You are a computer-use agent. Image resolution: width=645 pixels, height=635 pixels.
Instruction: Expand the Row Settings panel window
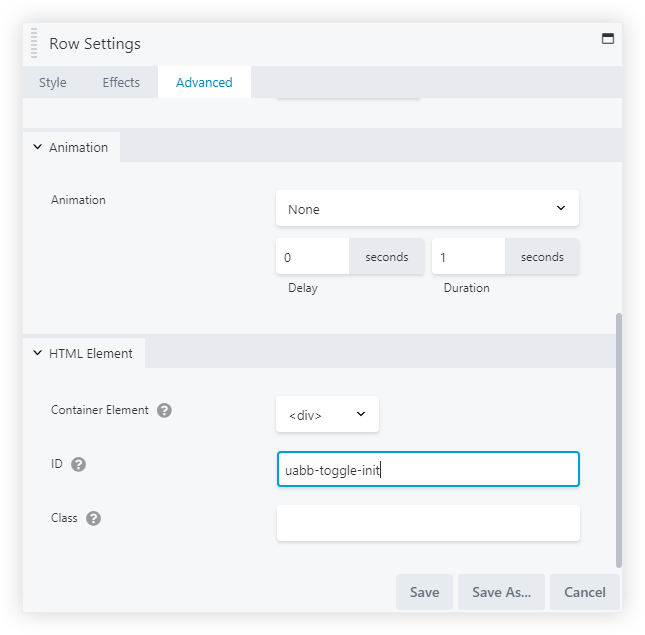[606, 39]
